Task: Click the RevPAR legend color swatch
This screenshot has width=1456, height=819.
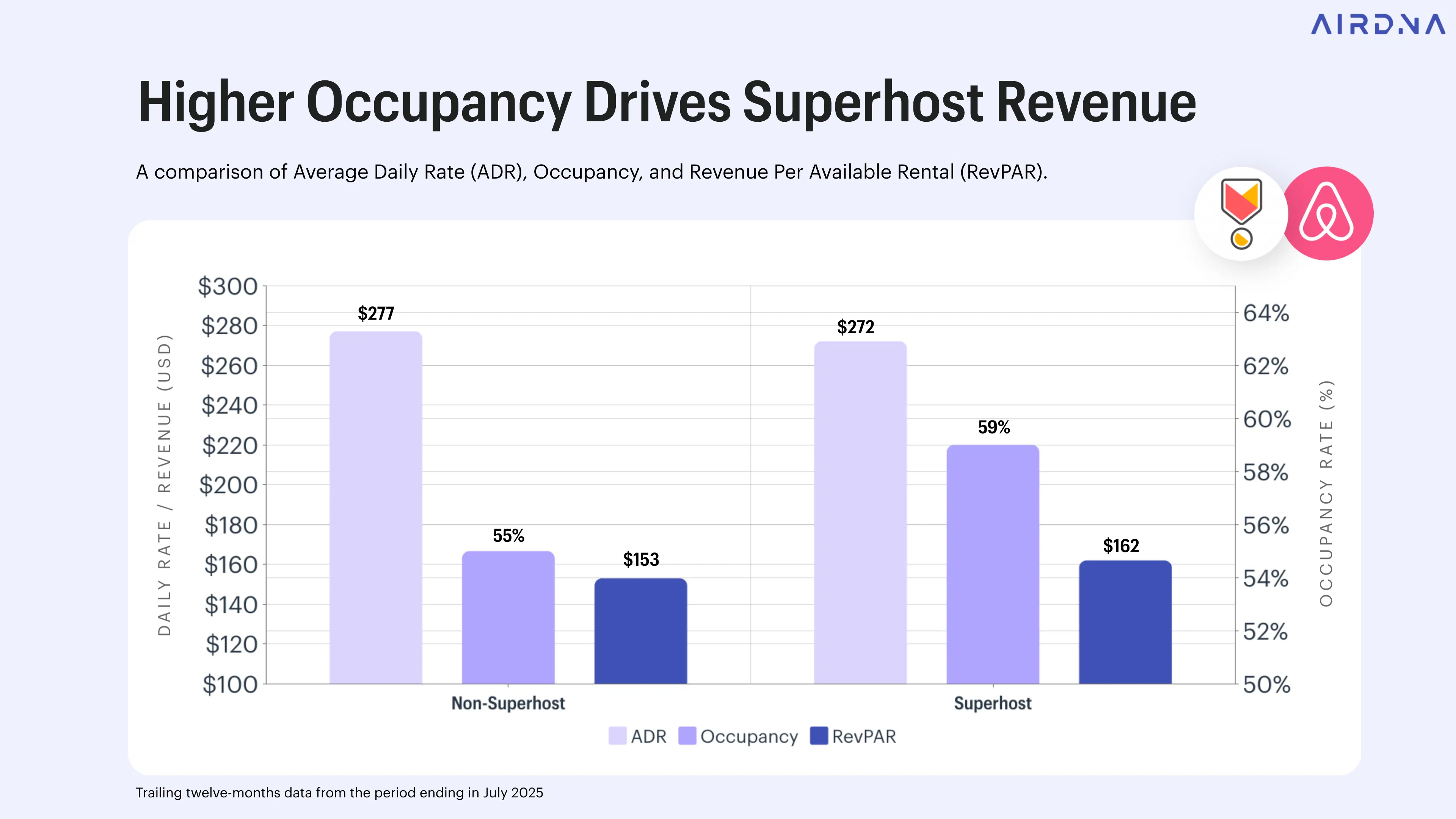Action: 819,736
